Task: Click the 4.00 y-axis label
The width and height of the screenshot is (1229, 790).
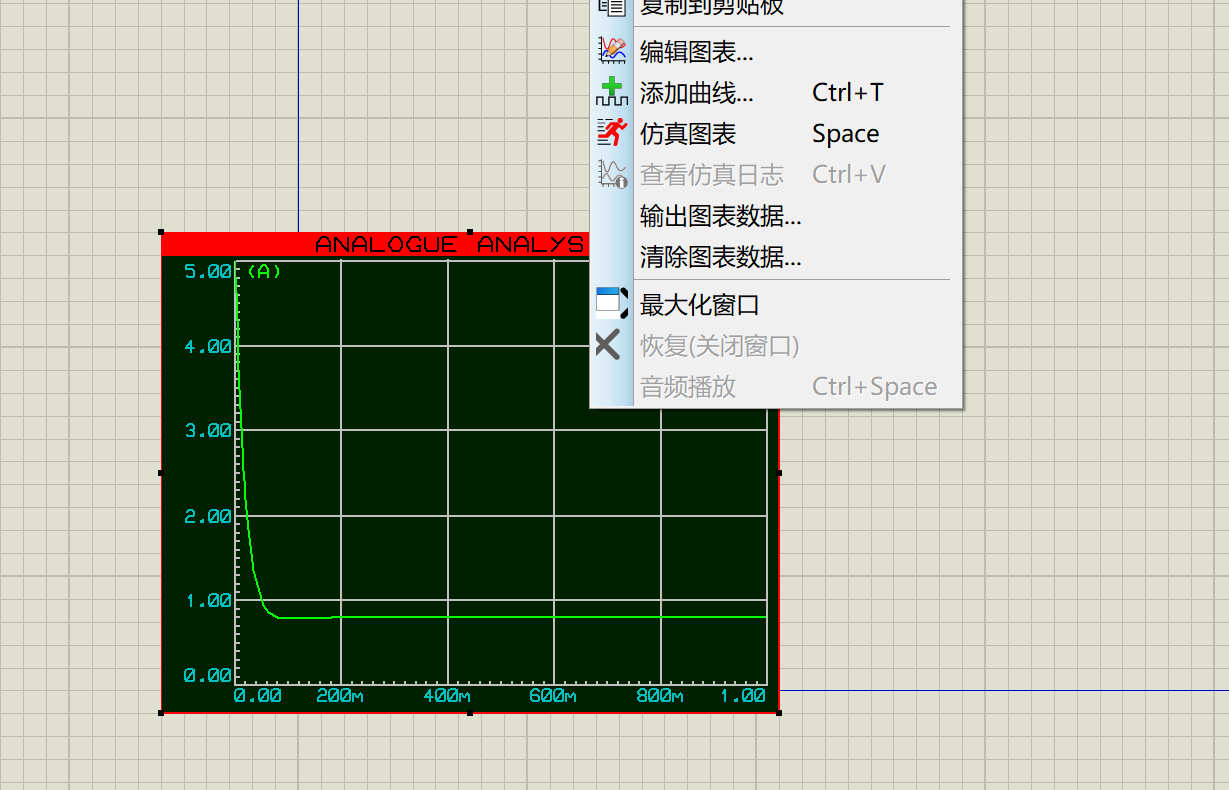Action: pyautogui.click(x=208, y=347)
